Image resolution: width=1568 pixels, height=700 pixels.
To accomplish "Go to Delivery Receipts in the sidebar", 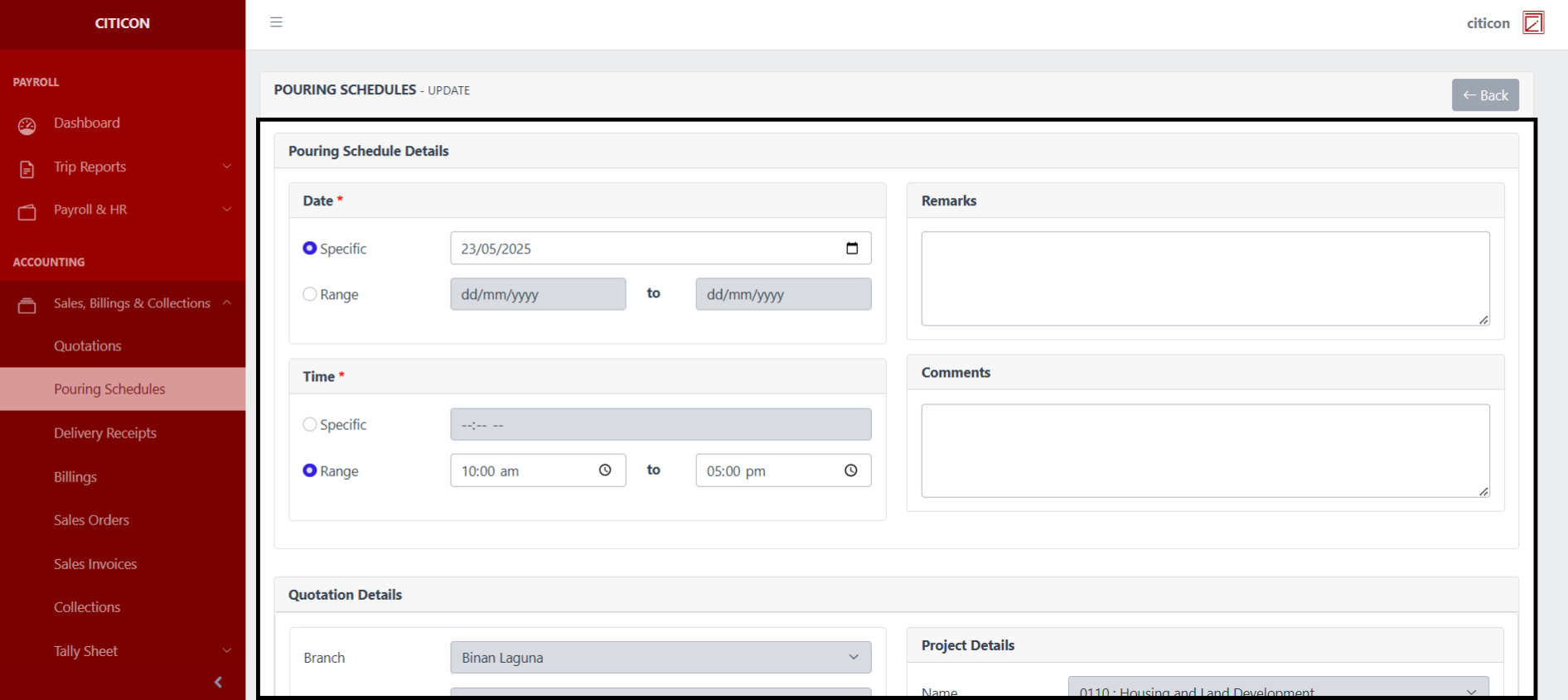I will coord(105,433).
